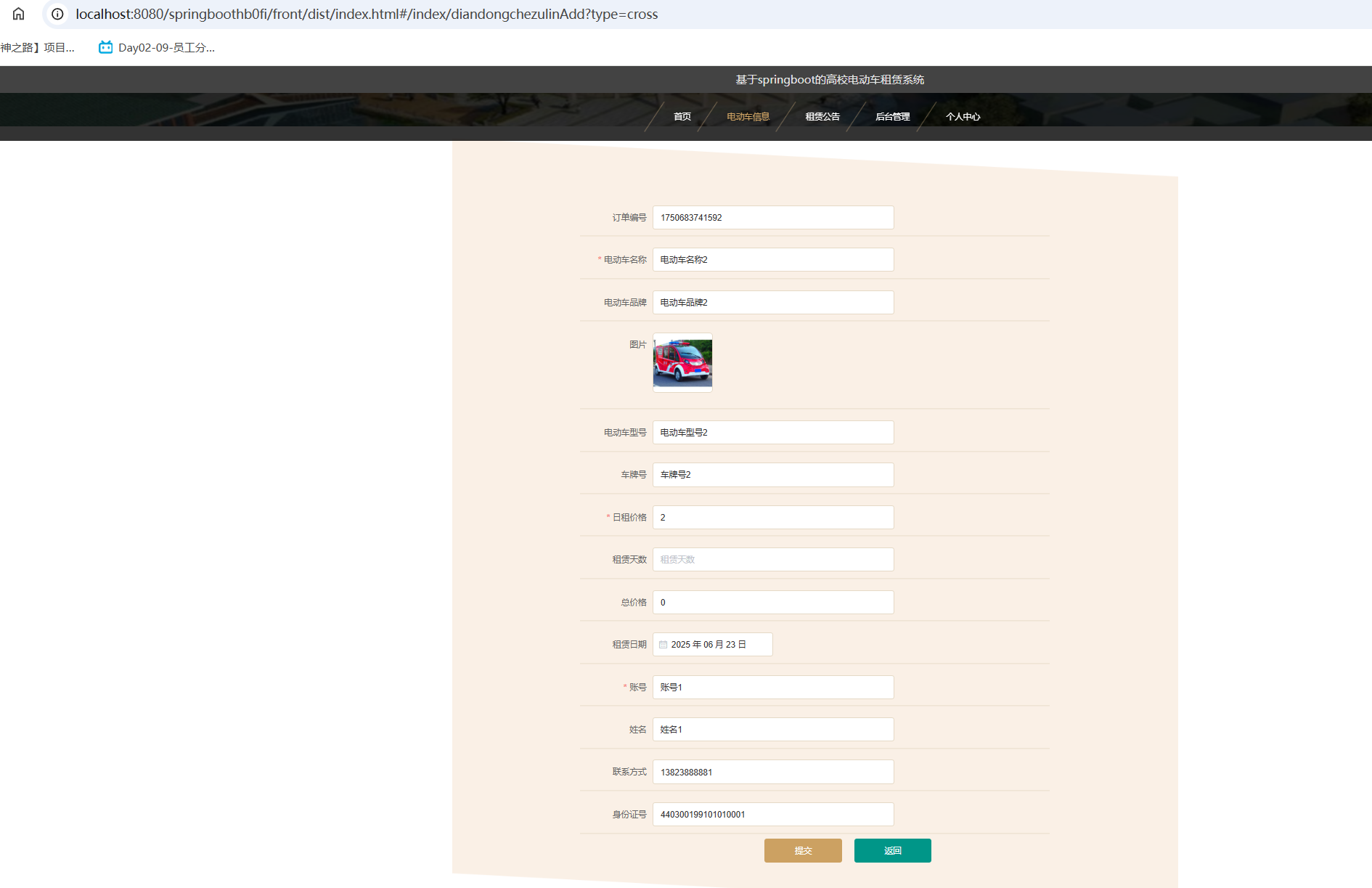
Task: Open 个人中心 in the navigation bar
Action: 963,117
